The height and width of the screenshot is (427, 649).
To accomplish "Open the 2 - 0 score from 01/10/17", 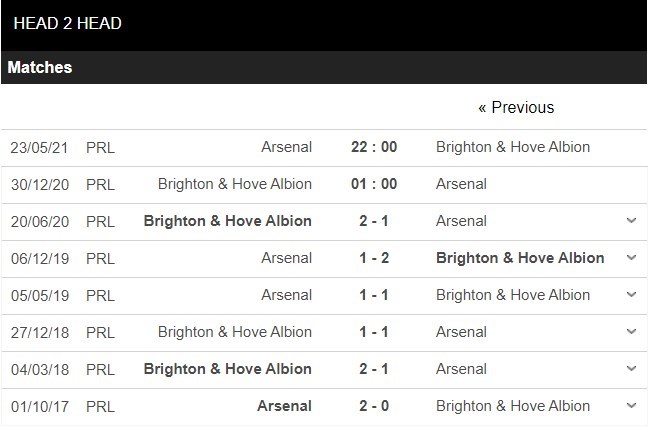I will 374,406.
